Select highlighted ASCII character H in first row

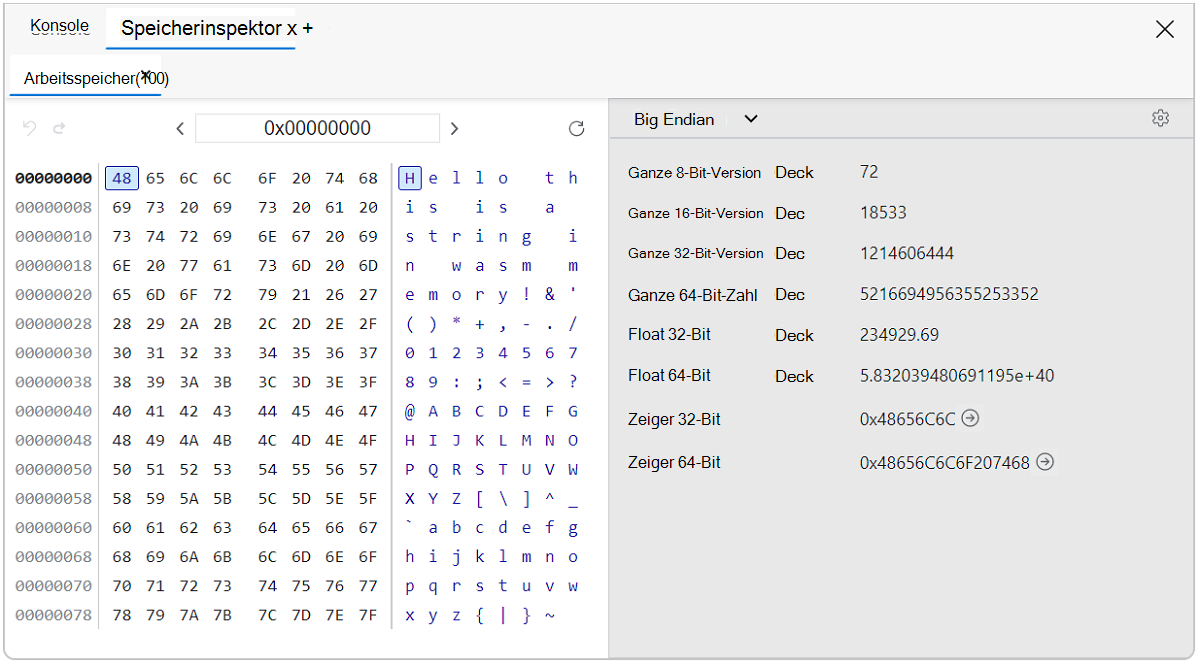409,178
